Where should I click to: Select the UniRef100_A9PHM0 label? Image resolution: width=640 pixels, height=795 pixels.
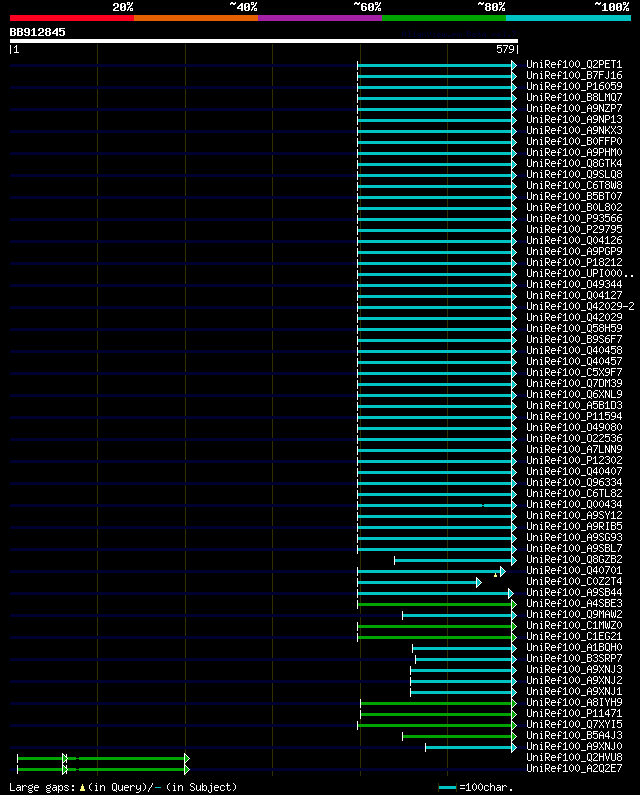pyautogui.click(x=574, y=152)
